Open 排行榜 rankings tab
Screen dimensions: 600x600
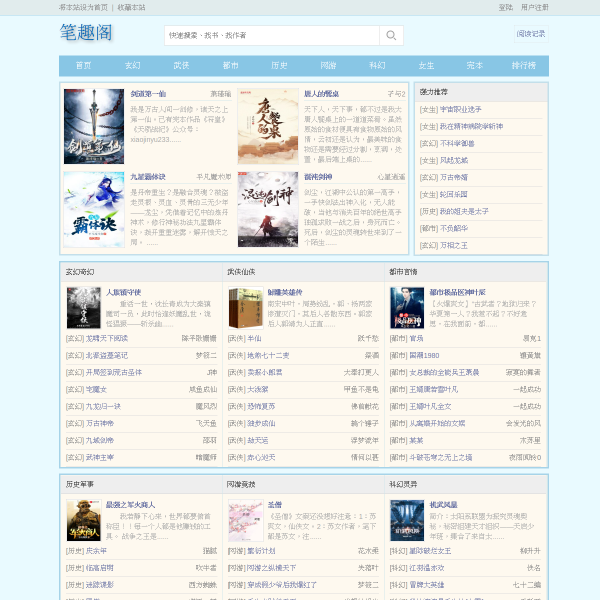(524, 65)
